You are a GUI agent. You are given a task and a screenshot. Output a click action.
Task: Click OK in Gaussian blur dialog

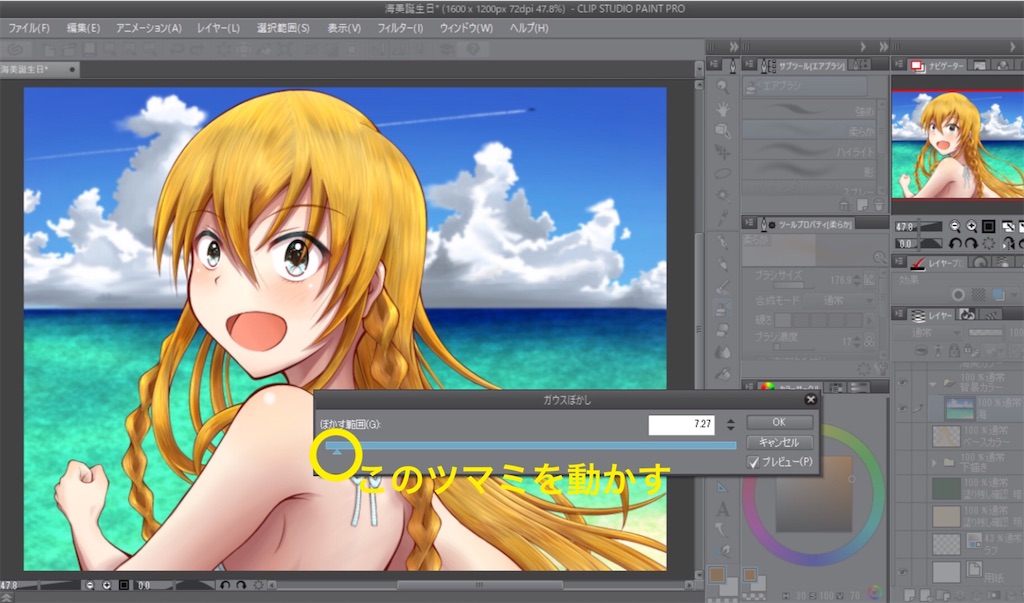click(779, 422)
